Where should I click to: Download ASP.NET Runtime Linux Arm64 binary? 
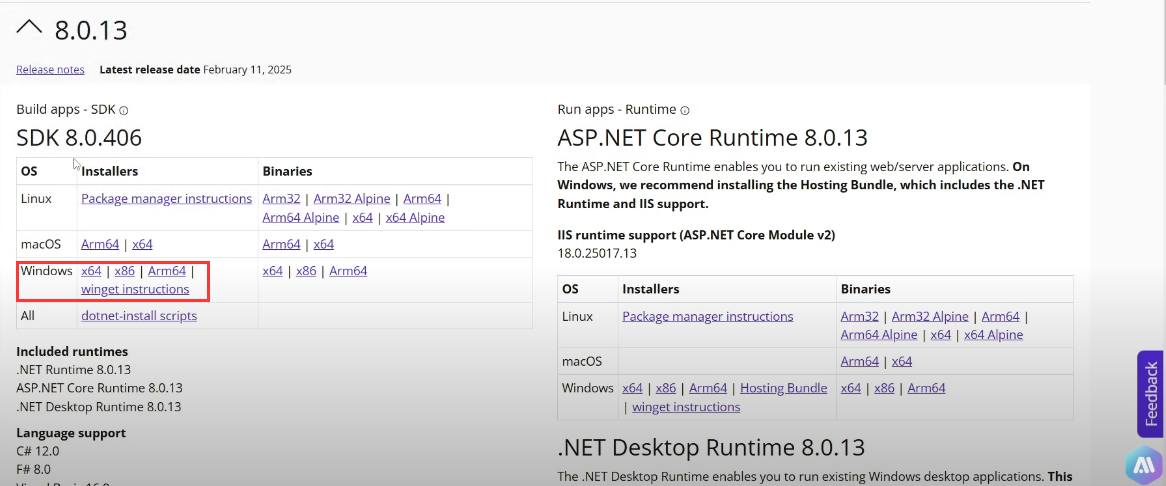click(1001, 316)
